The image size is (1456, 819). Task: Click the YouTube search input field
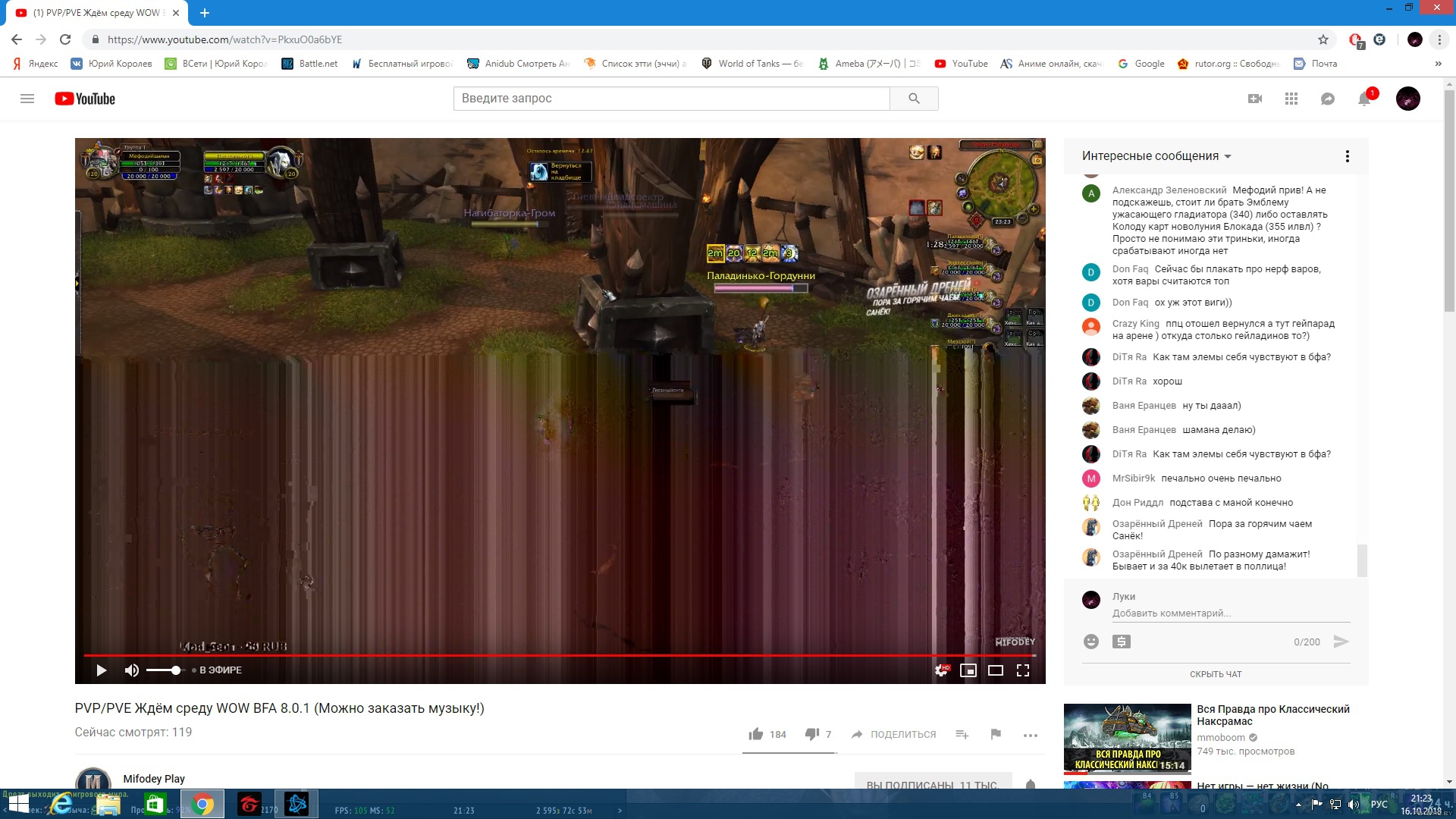click(x=672, y=99)
